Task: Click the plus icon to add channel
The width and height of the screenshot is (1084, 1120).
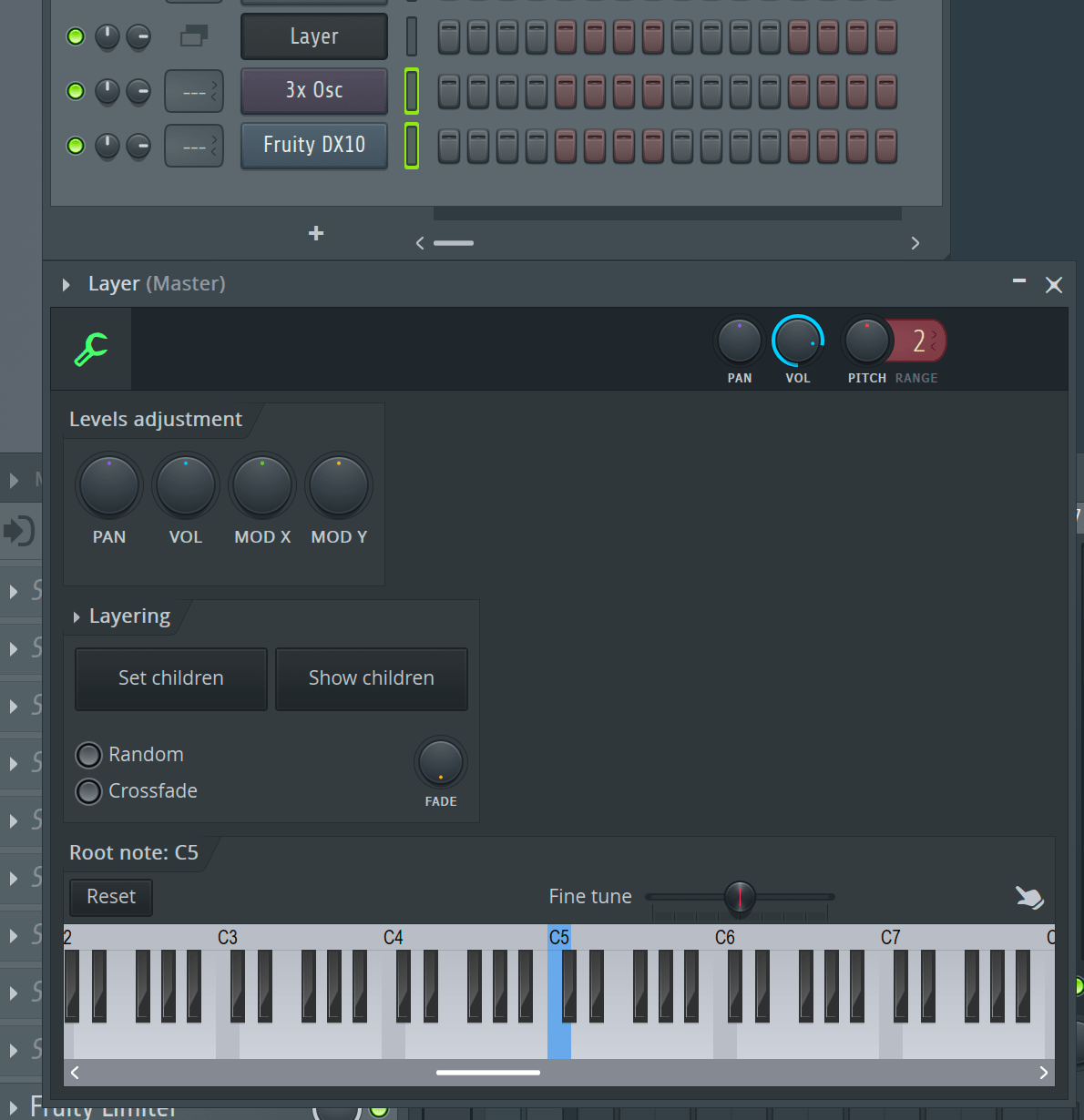Action: pos(316,234)
